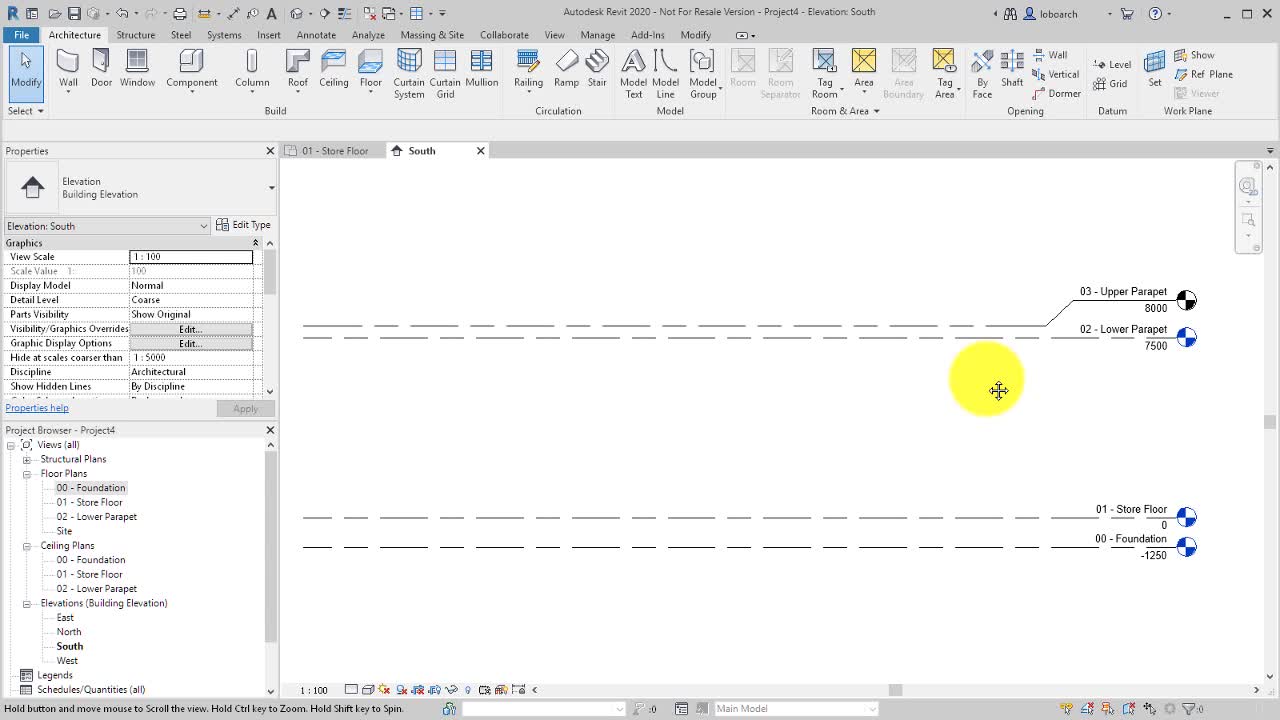Click the Edit Type button
The height and width of the screenshot is (720, 1280).
pyautogui.click(x=243, y=224)
